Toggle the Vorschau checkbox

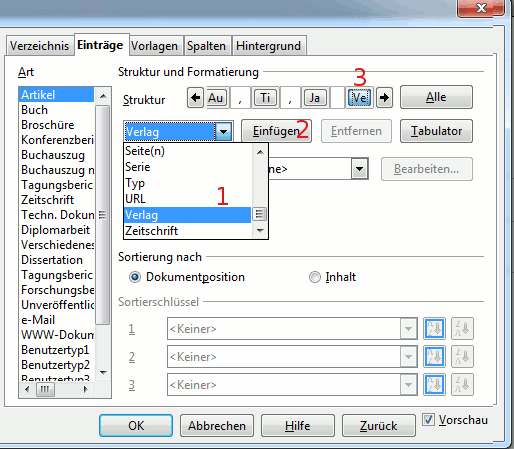(429, 420)
